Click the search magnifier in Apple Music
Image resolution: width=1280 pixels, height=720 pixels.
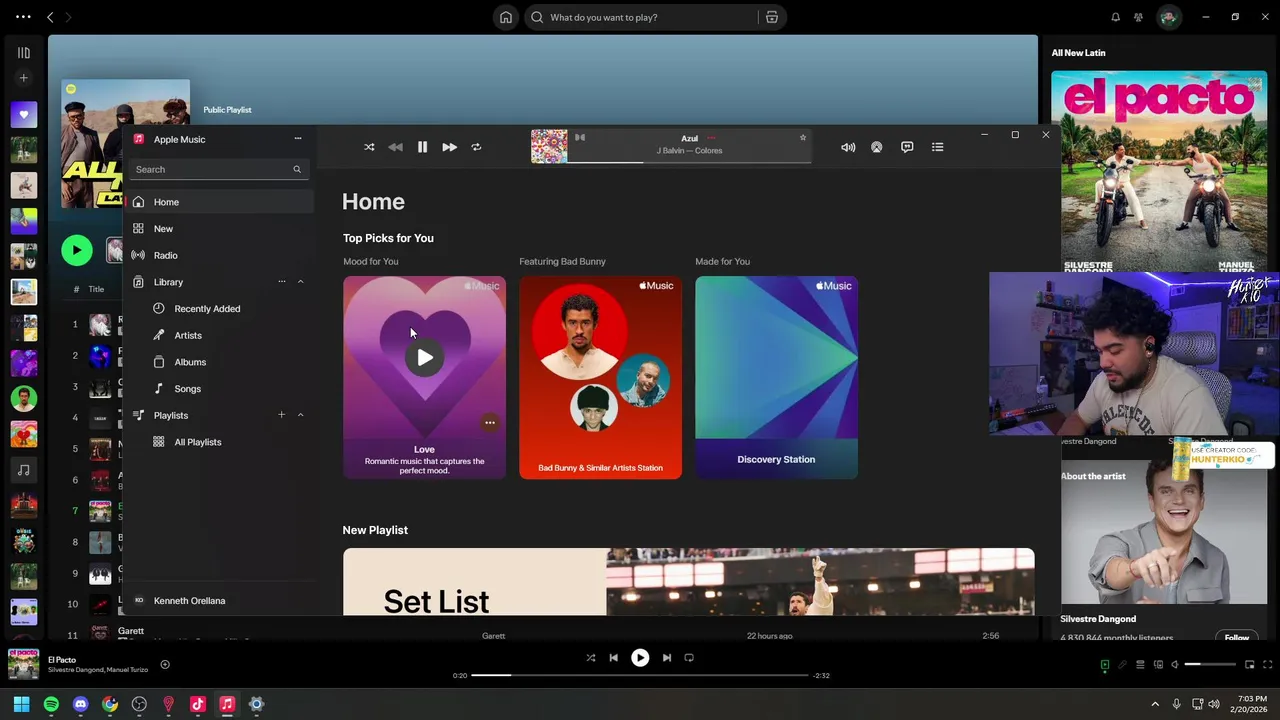[x=297, y=169]
